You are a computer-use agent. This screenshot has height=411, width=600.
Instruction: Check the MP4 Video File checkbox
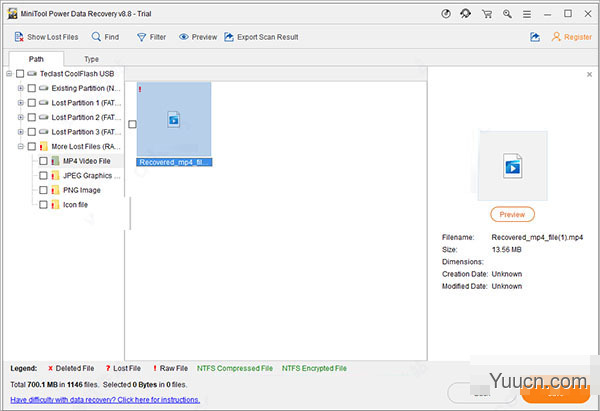tap(42, 161)
